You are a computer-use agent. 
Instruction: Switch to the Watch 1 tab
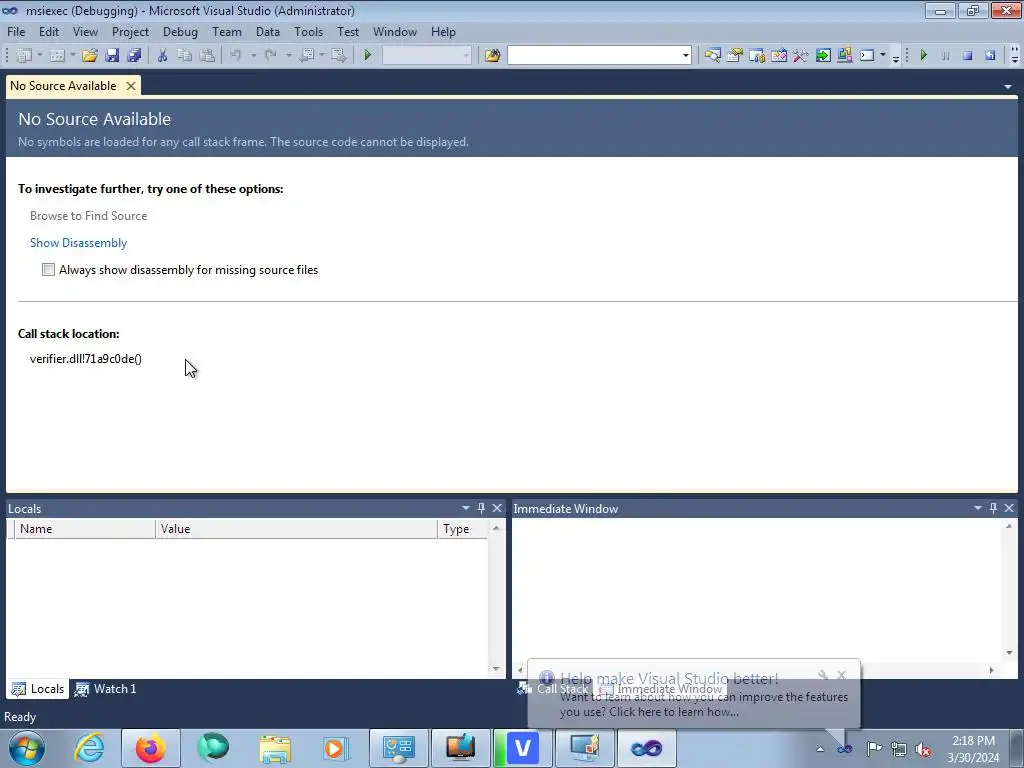click(x=106, y=689)
